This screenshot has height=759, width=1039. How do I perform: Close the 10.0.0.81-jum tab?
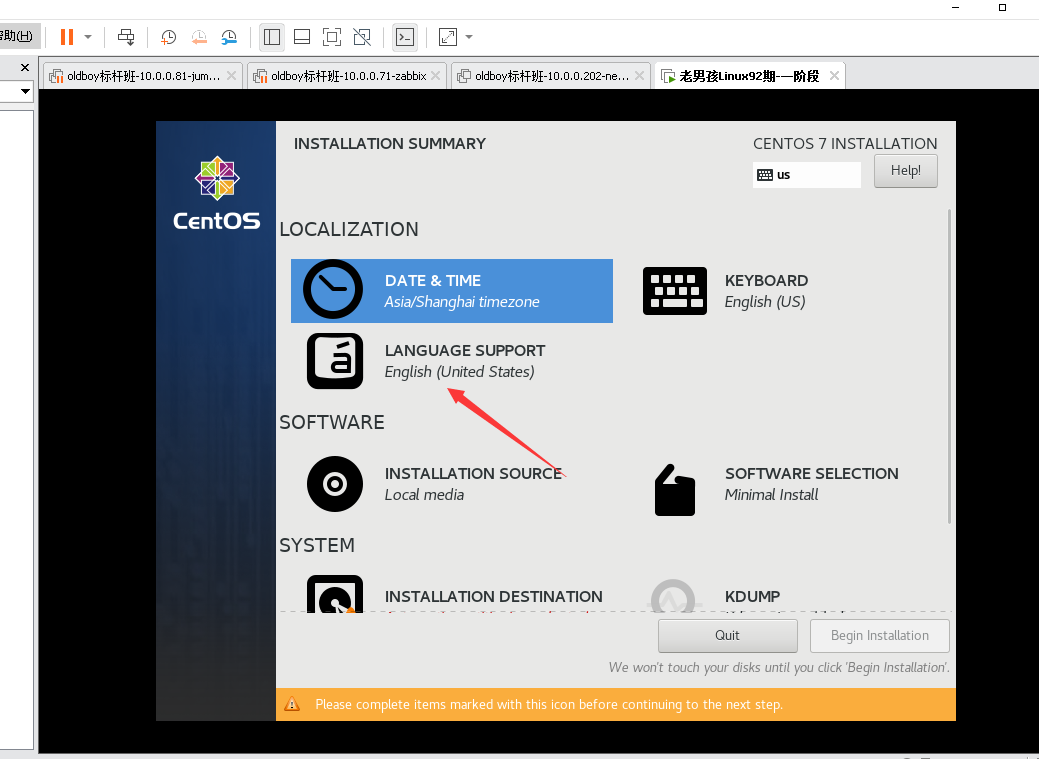coord(231,76)
